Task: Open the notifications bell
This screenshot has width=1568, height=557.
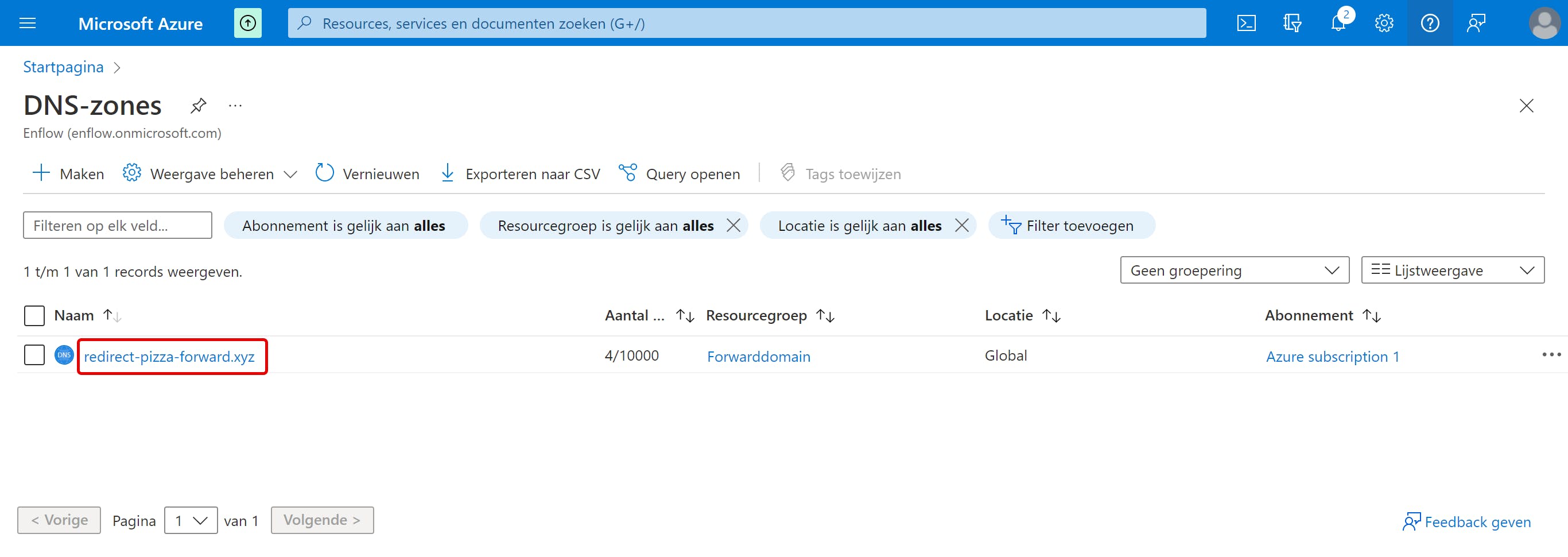Action: [x=1338, y=23]
